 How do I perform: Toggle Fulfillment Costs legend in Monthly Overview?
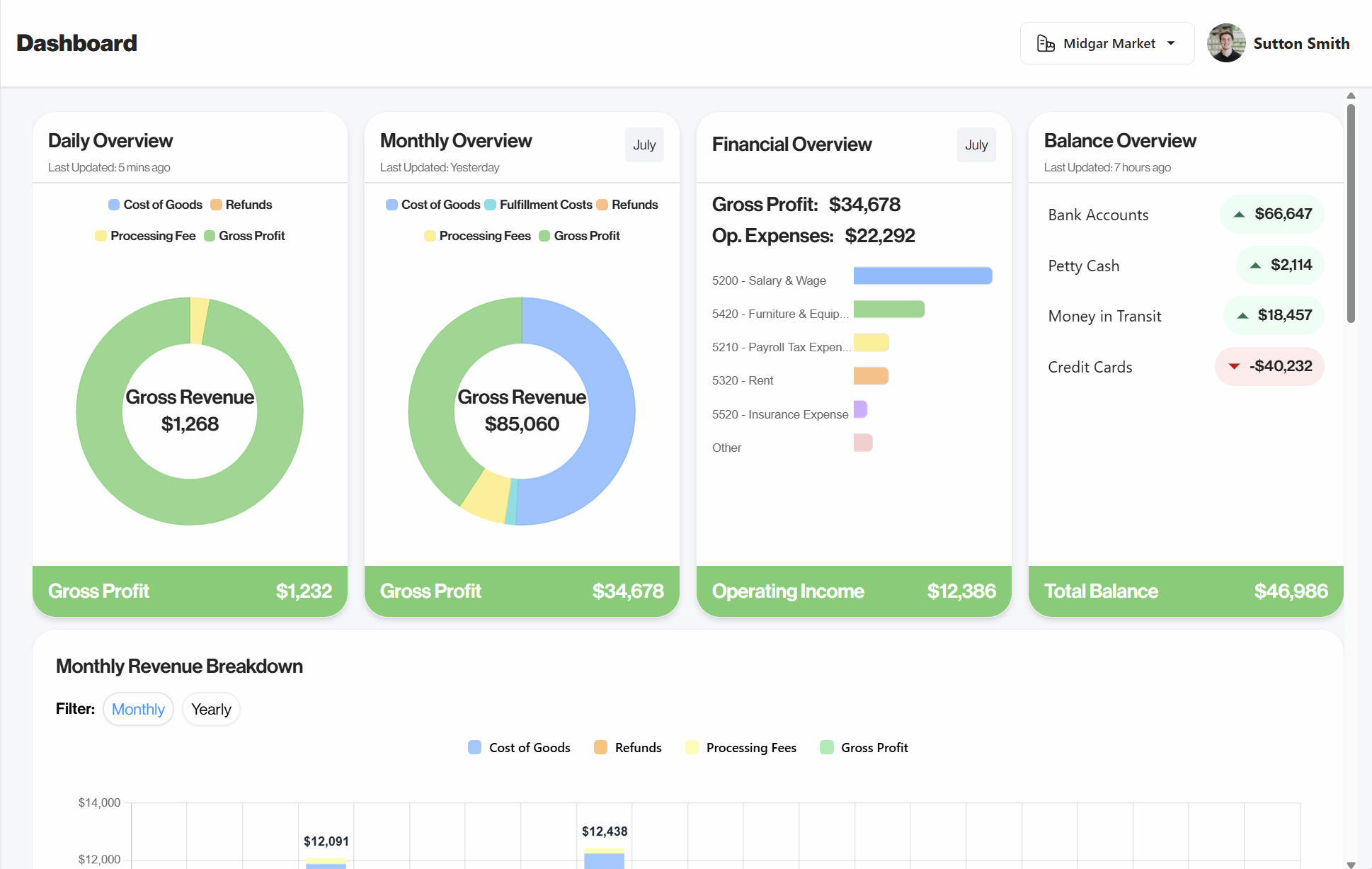[538, 205]
